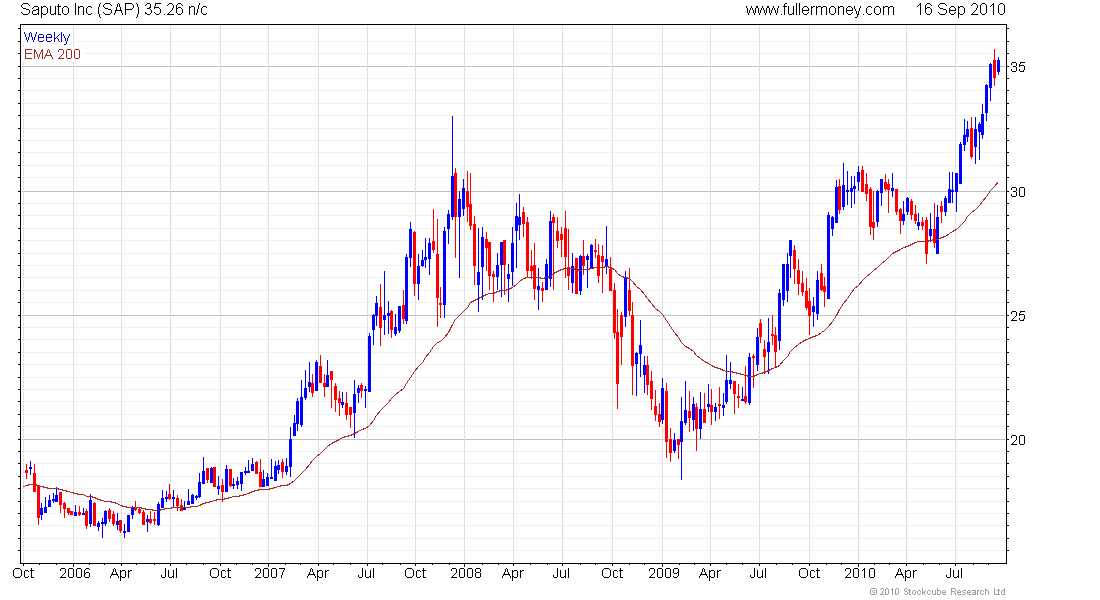Select the red 'EMA 200' legend label

click(52, 54)
